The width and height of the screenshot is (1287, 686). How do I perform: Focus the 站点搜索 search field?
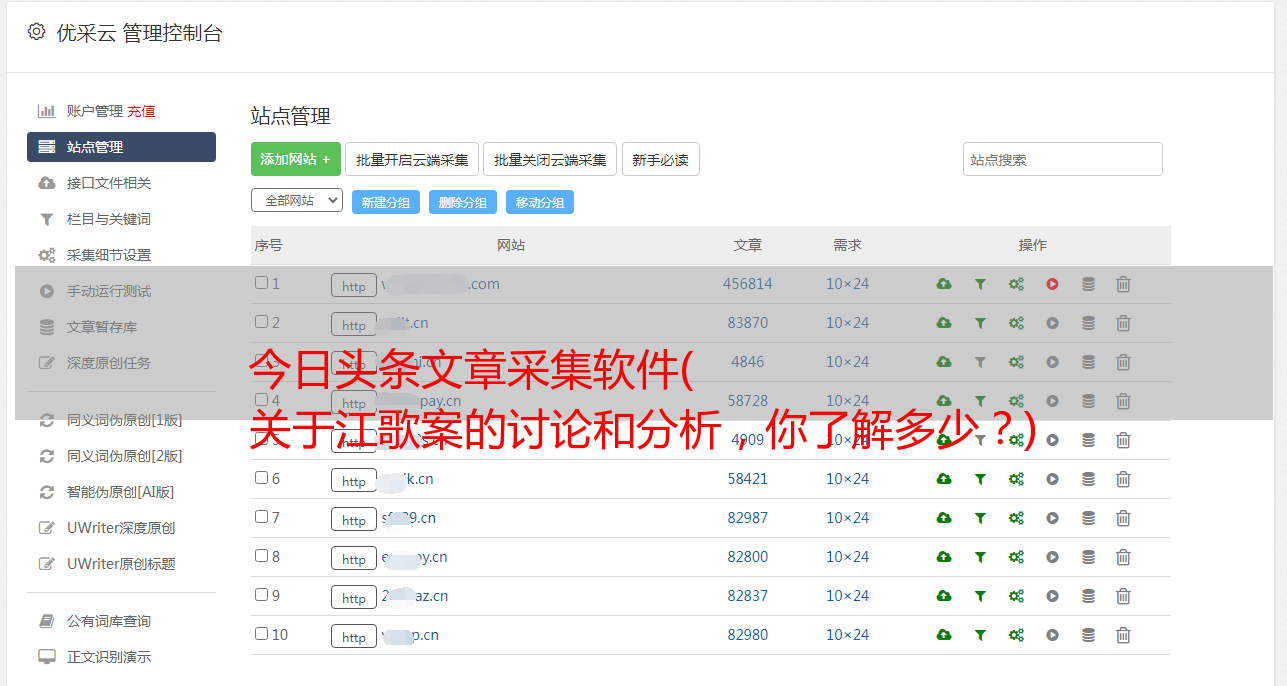(x=1063, y=159)
